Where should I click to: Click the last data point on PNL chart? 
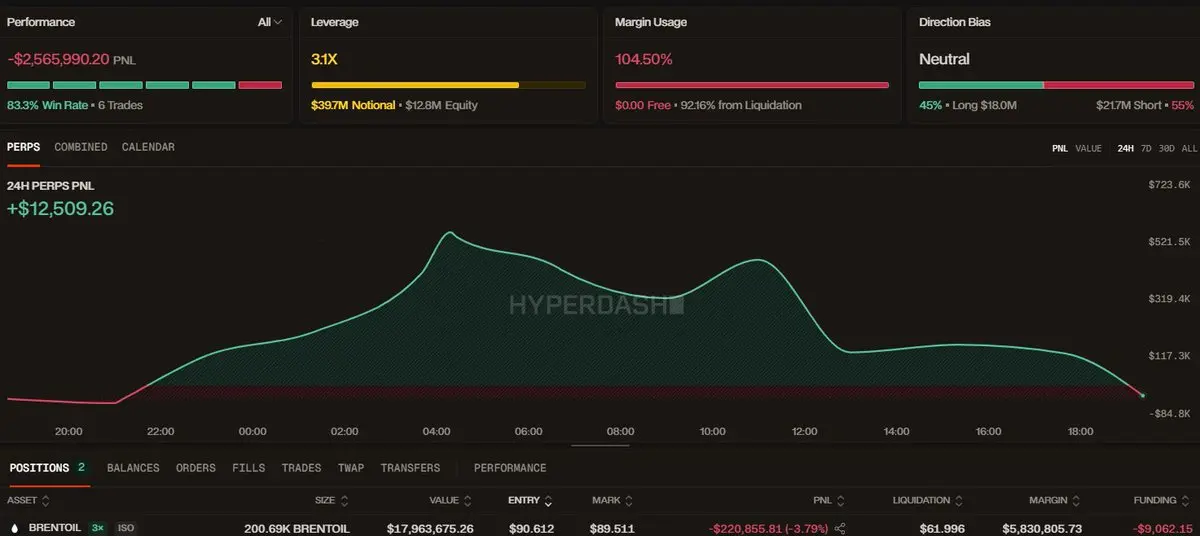(1142, 396)
